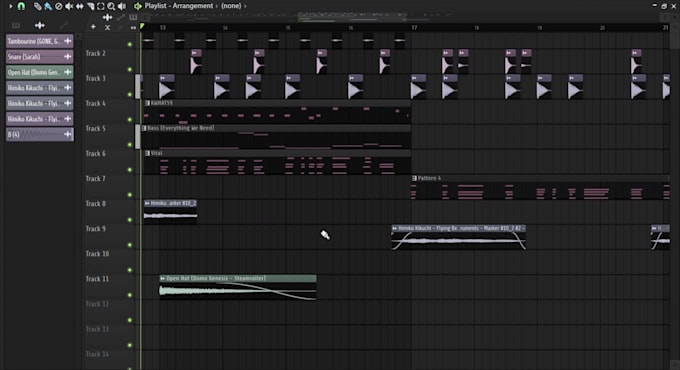Click the plus add-track icon
The width and height of the screenshot is (680, 370).
(x=93, y=27)
